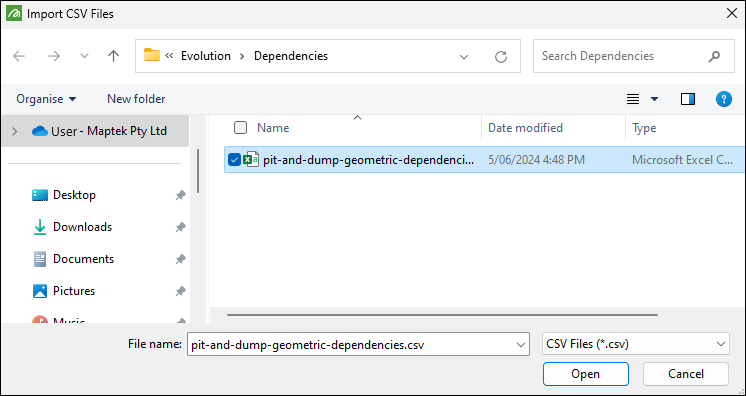Viewport: 746px width, 396px height.
Task: Click the horizontal scrollbar under file list
Action: click(442, 315)
